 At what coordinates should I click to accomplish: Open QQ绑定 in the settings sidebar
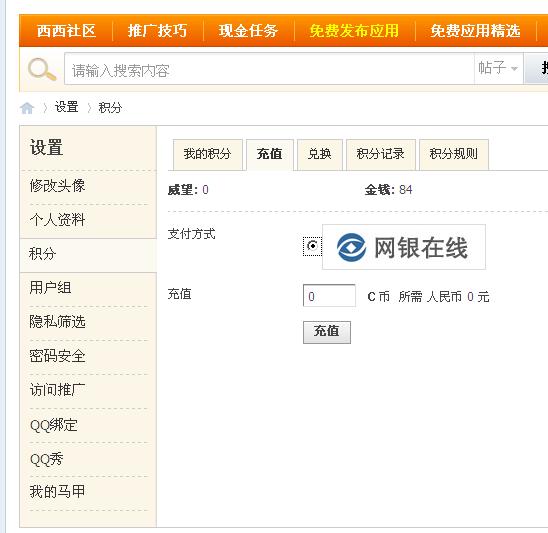coord(54,425)
